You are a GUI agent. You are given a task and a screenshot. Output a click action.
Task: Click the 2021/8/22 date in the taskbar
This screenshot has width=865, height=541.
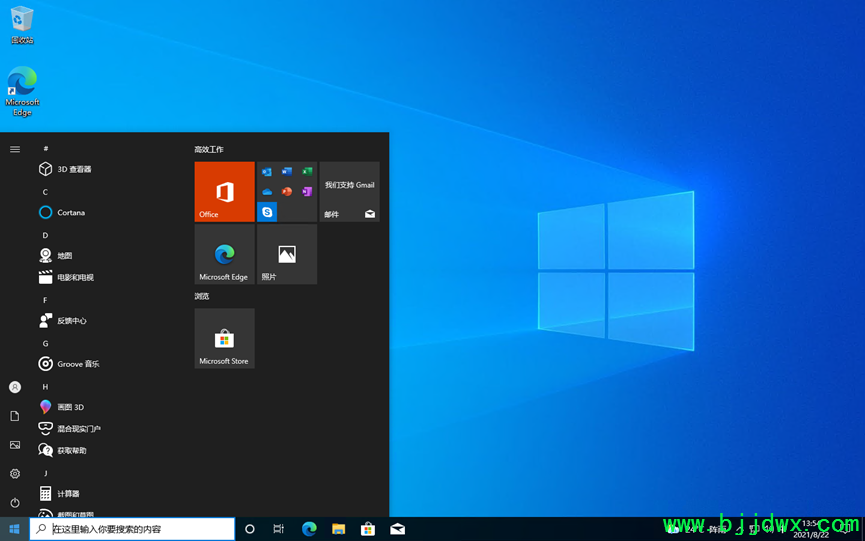(811, 535)
